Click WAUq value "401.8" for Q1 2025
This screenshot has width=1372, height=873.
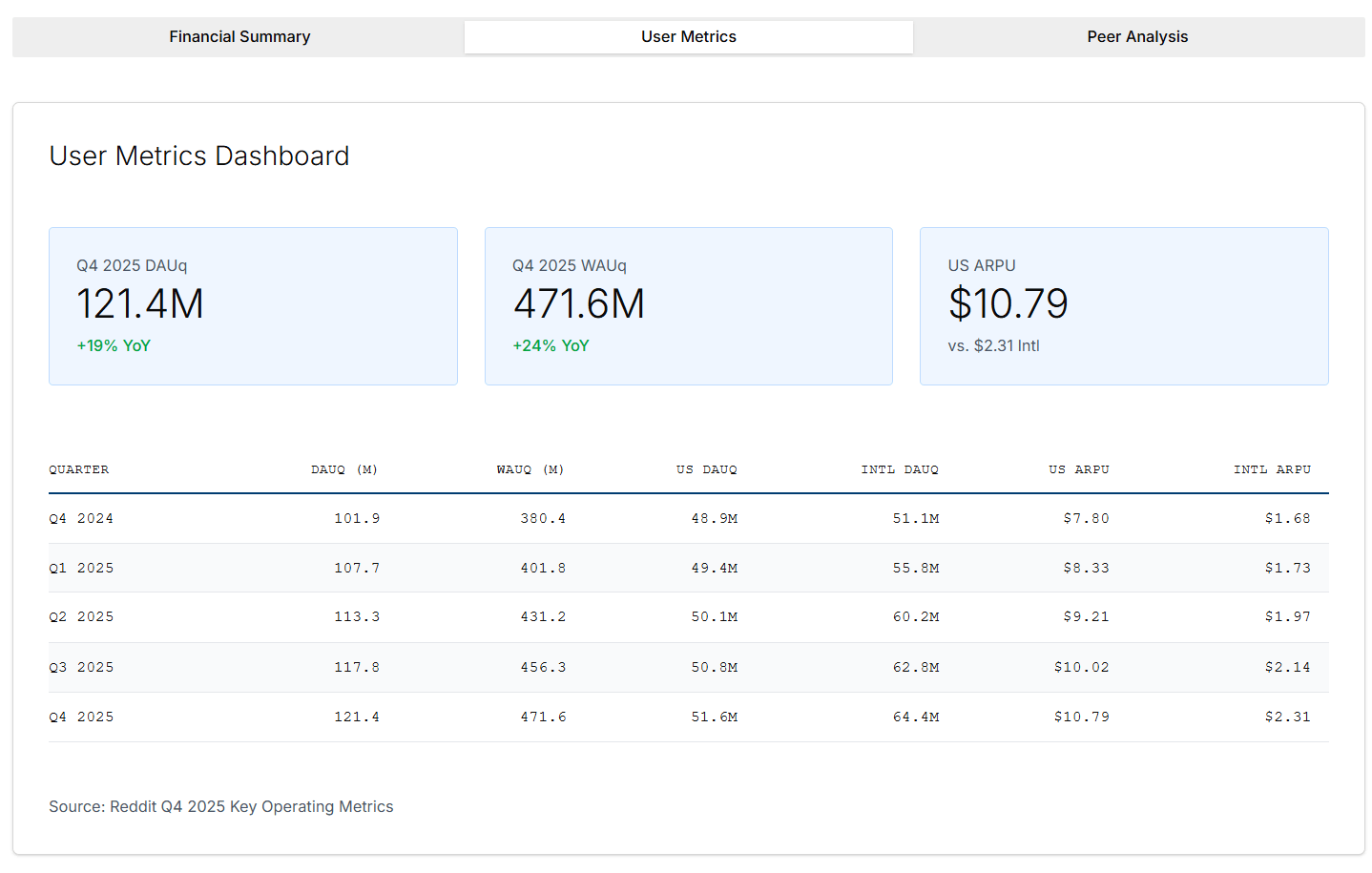[x=543, y=569]
